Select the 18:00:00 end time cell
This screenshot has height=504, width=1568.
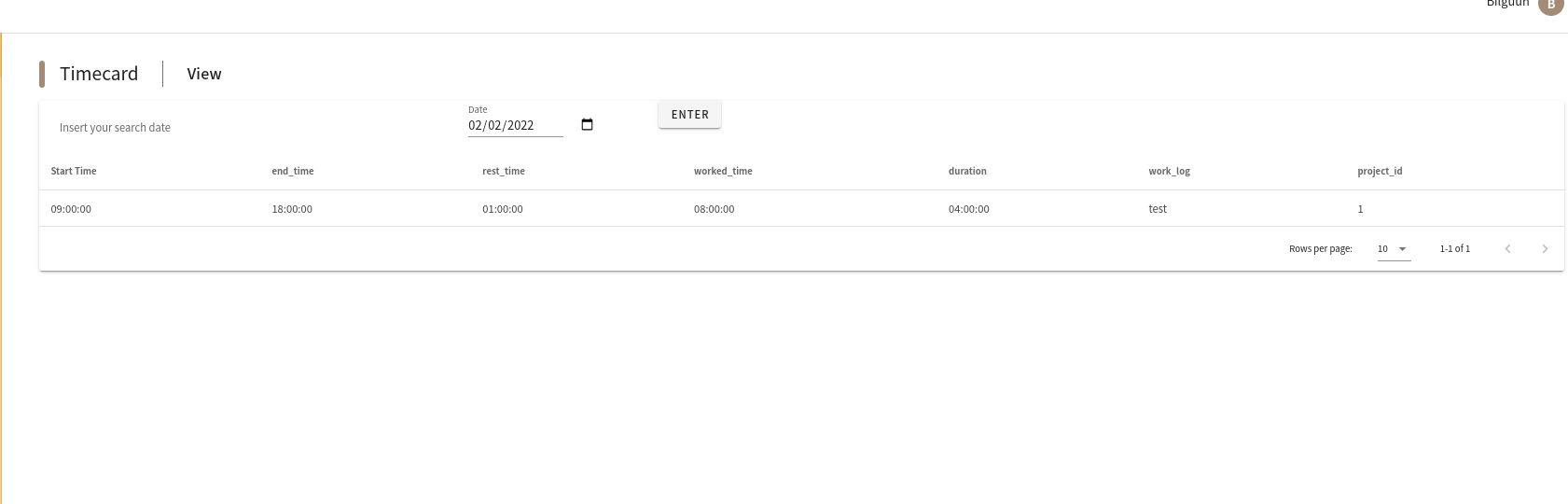click(x=292, y=209)
